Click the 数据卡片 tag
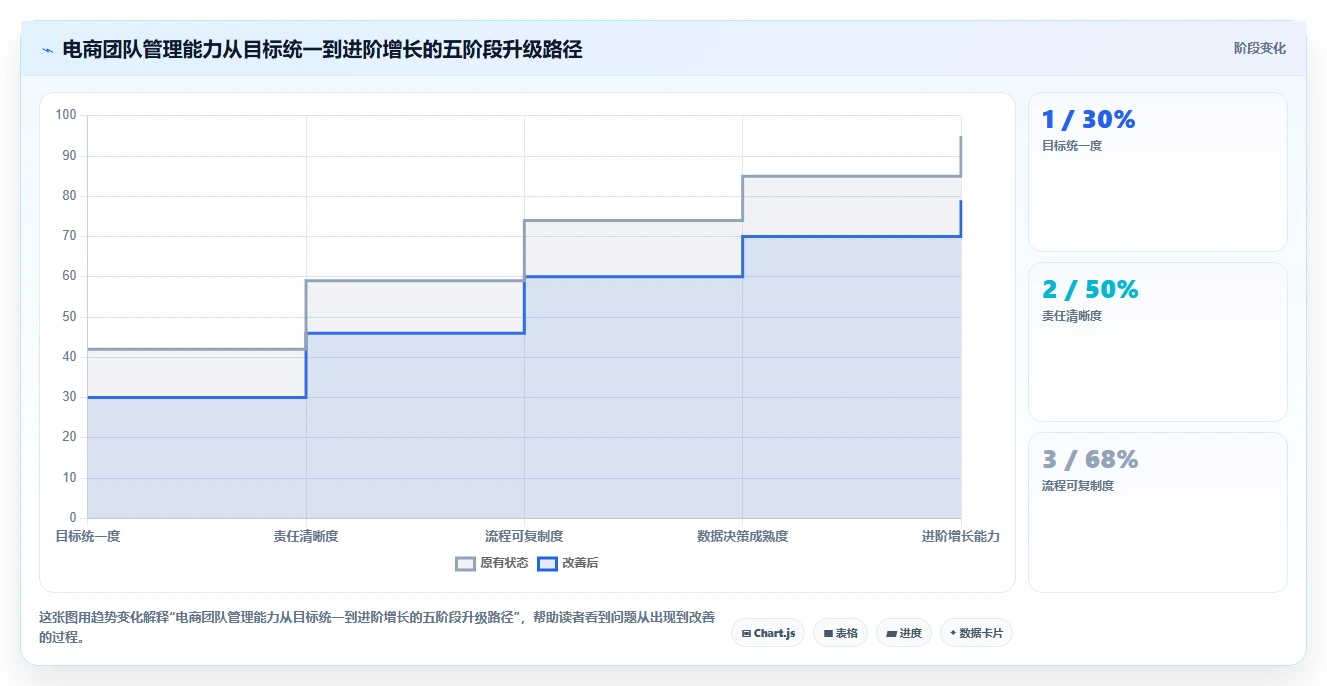 976,633
